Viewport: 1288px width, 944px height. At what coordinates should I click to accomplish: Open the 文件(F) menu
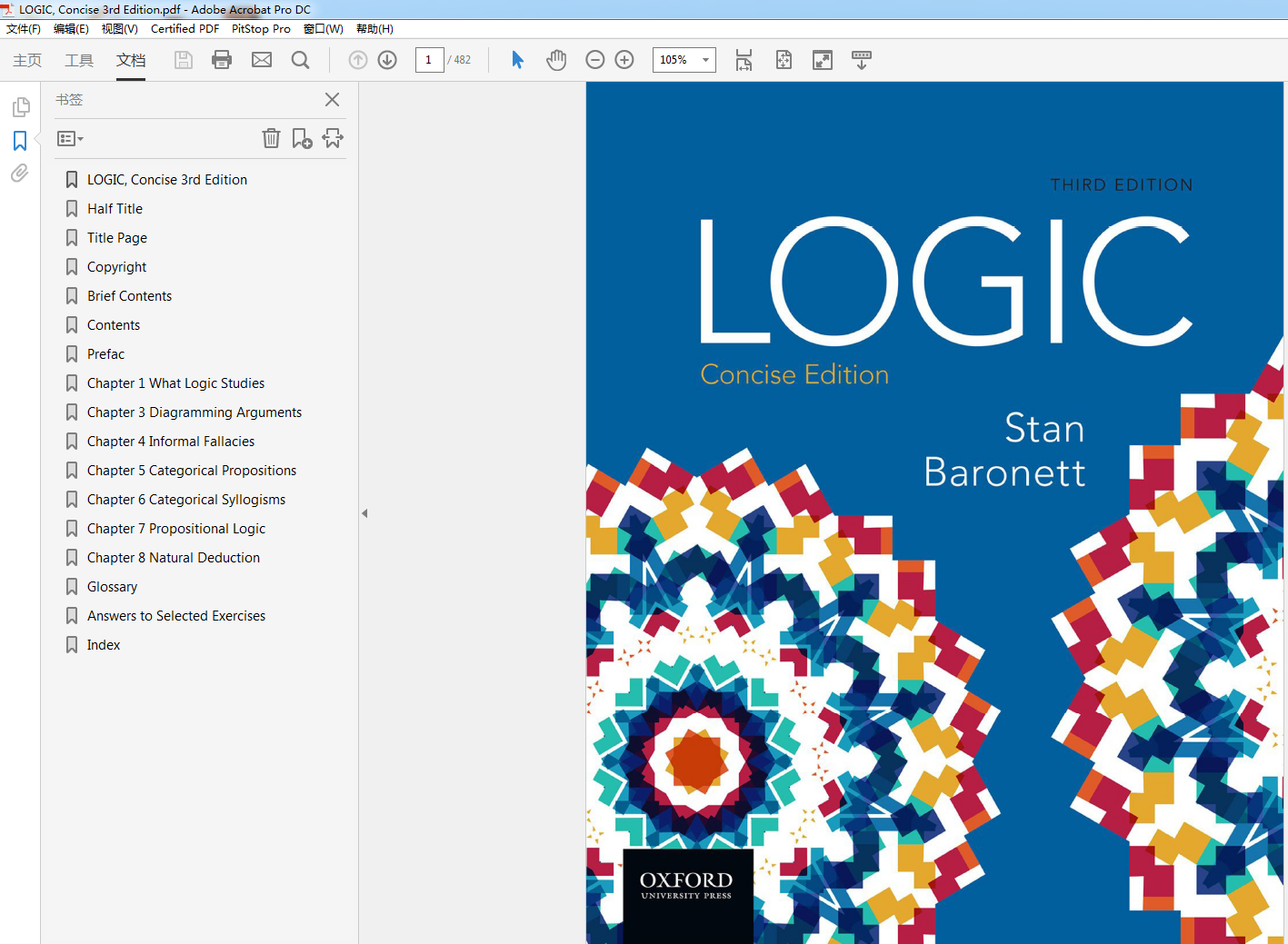coord(24,29)
